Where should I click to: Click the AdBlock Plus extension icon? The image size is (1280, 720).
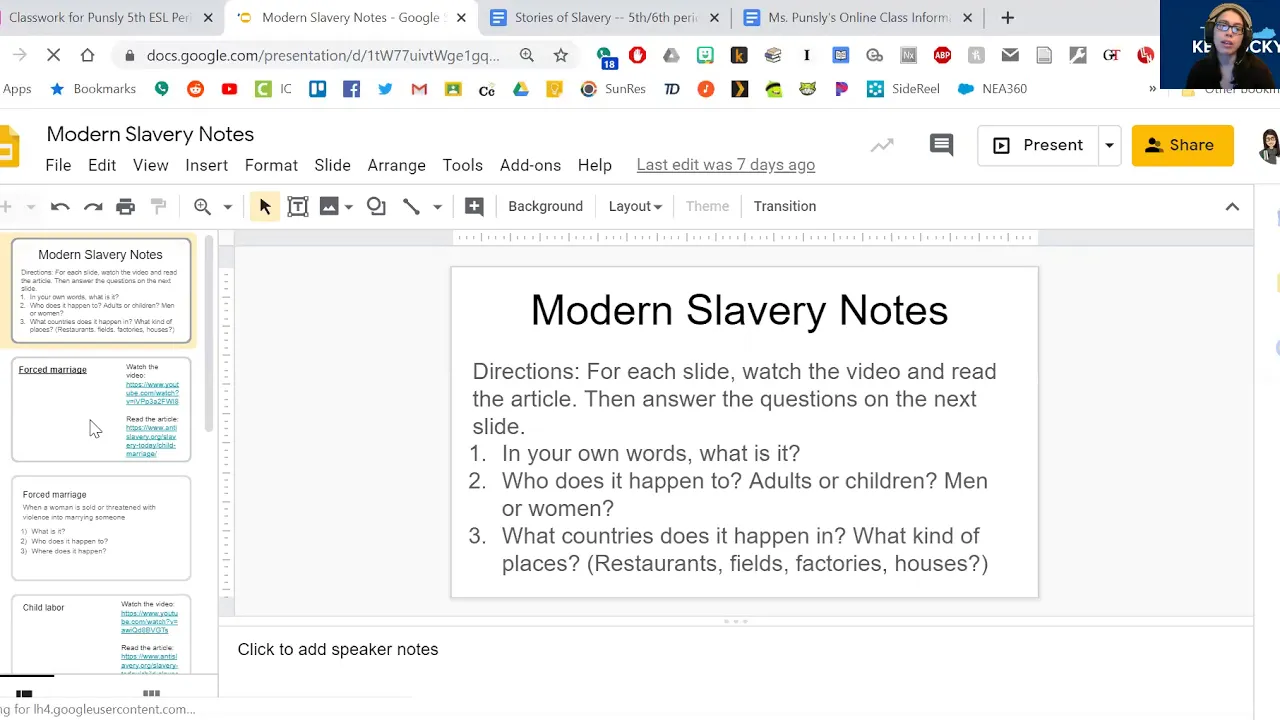942,55
